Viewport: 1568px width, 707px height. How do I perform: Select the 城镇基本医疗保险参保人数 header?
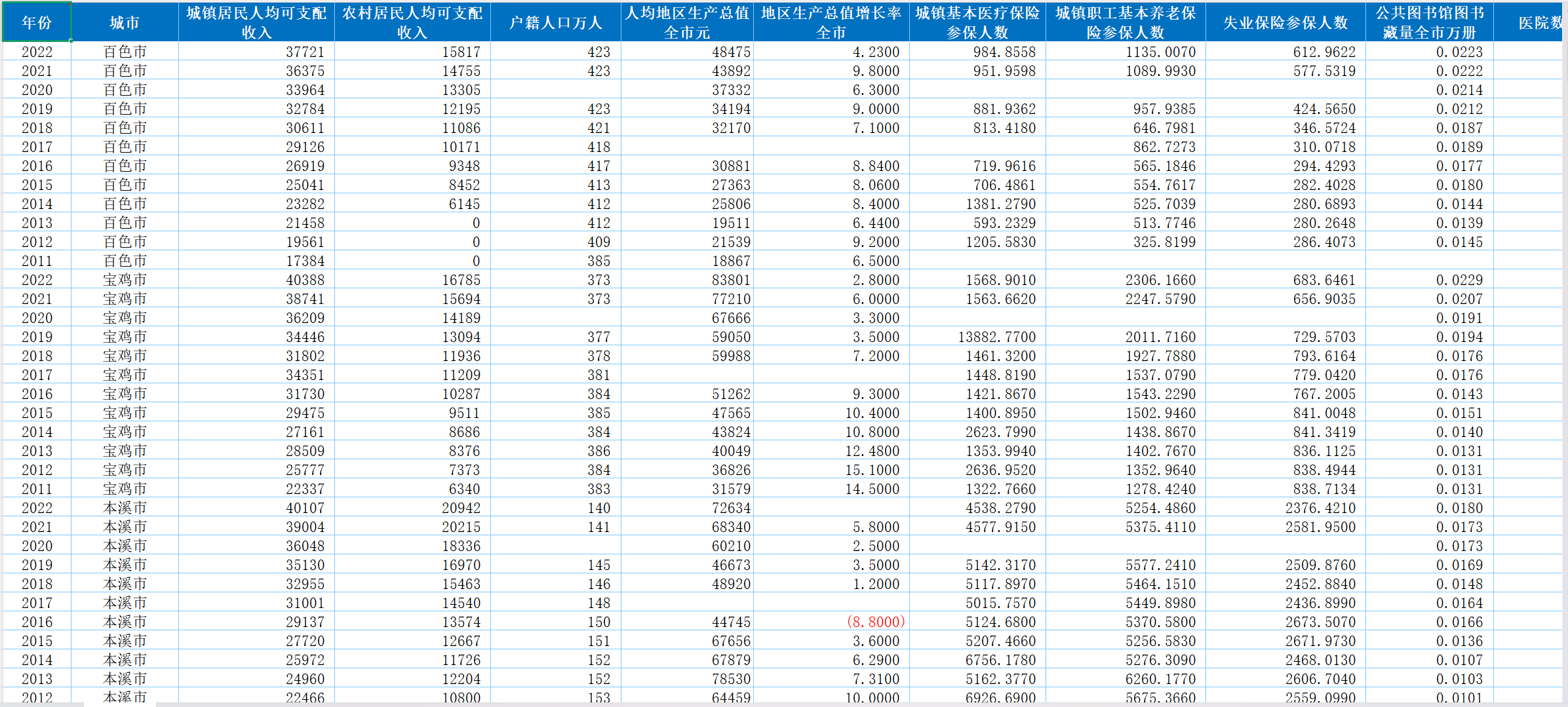(x=977, y=22)
